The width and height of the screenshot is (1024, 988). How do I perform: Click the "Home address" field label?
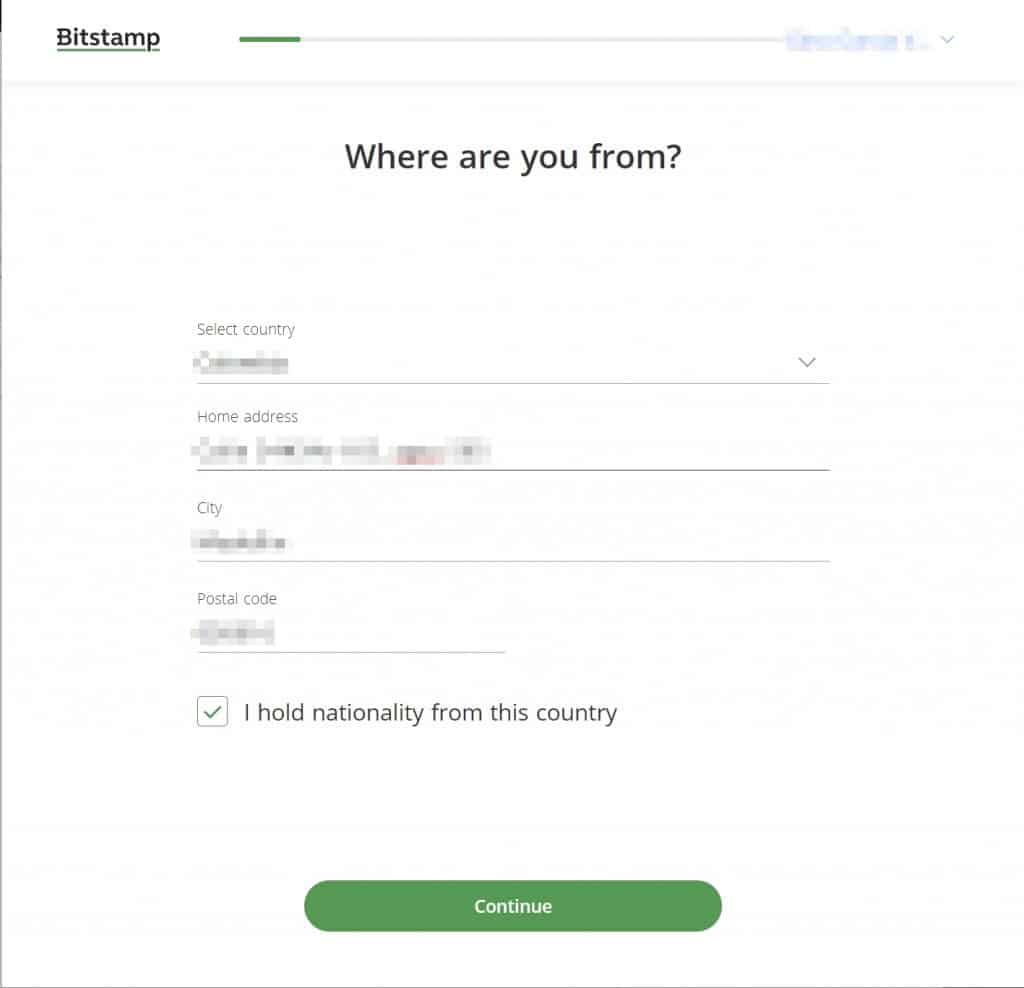click(247, 417)
